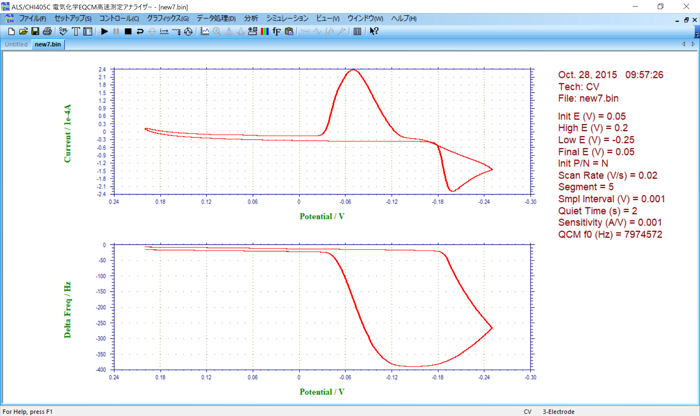The height and width of the screenshot is (416, 700).
Task: Click the 'Init E (V) = 0.05' text
Action: pyautogui.click(x=592, y=116)
